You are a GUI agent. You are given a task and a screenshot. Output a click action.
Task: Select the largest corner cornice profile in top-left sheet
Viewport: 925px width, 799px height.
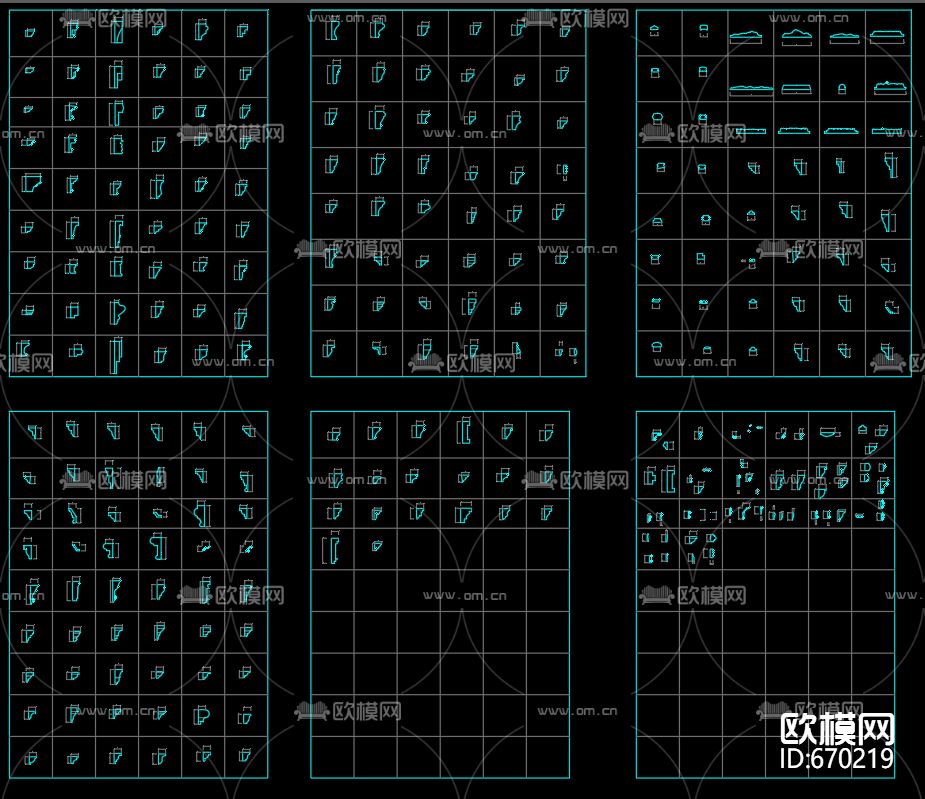point(31,183)
